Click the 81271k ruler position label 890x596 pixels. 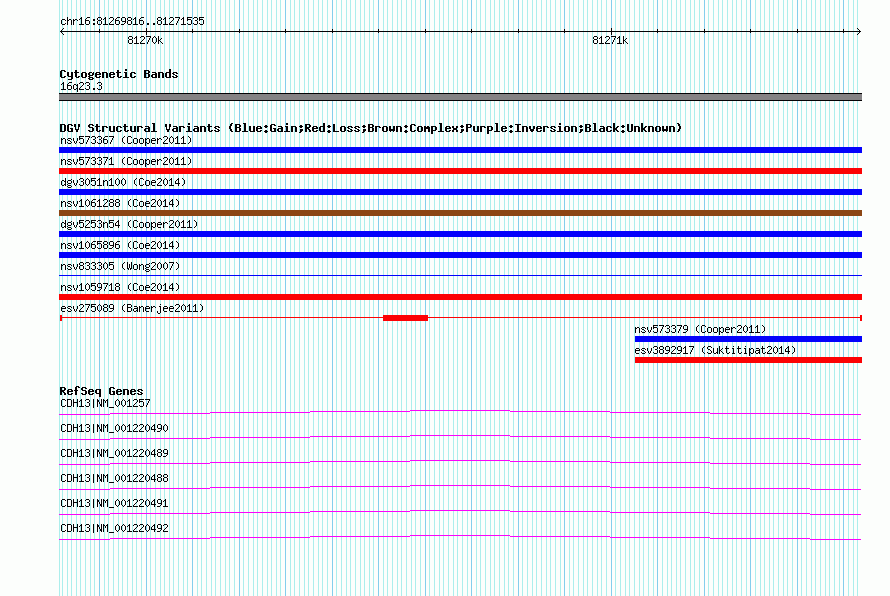point(610,40)
